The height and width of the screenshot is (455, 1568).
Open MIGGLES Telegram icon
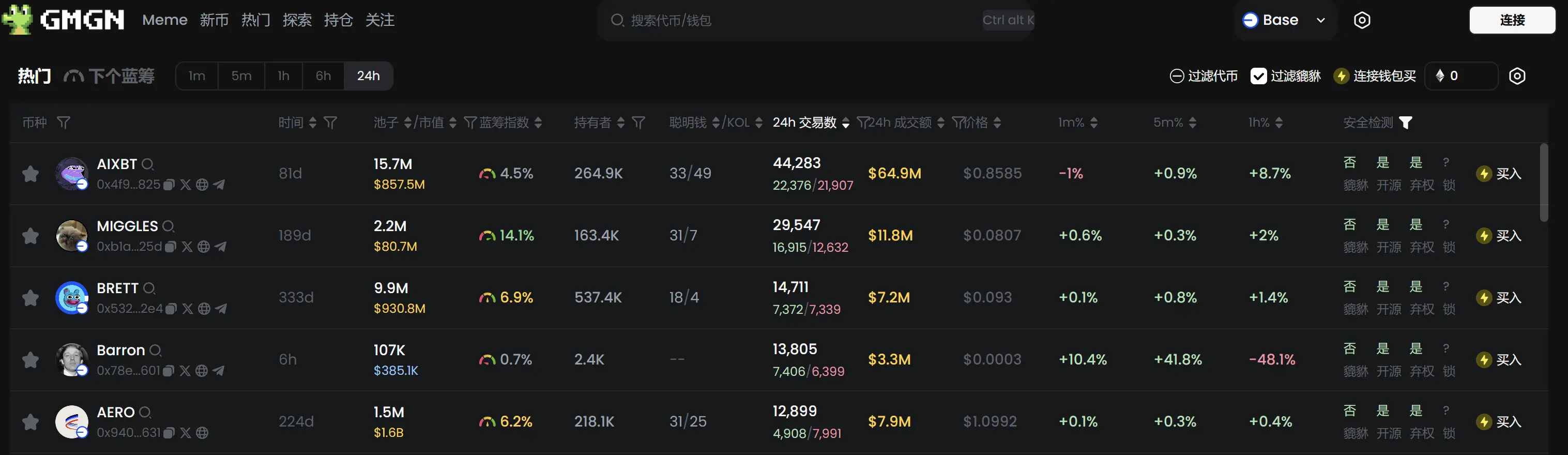[220, 247]
